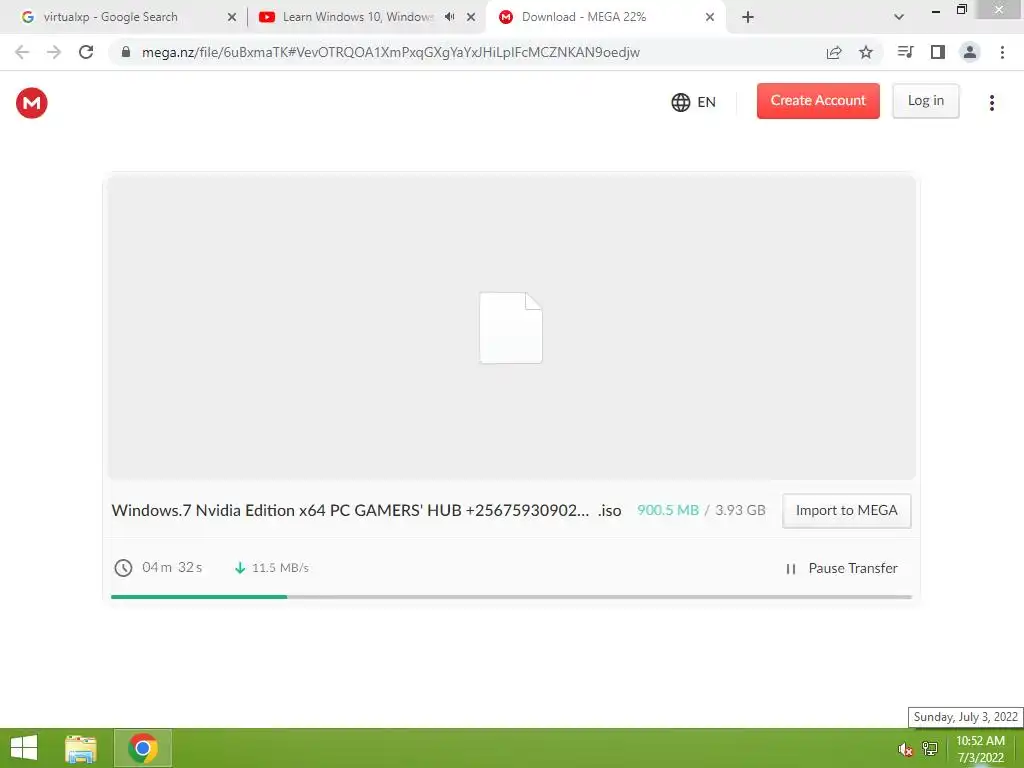
Task: Share this page icon
Action: click(834, 52)
